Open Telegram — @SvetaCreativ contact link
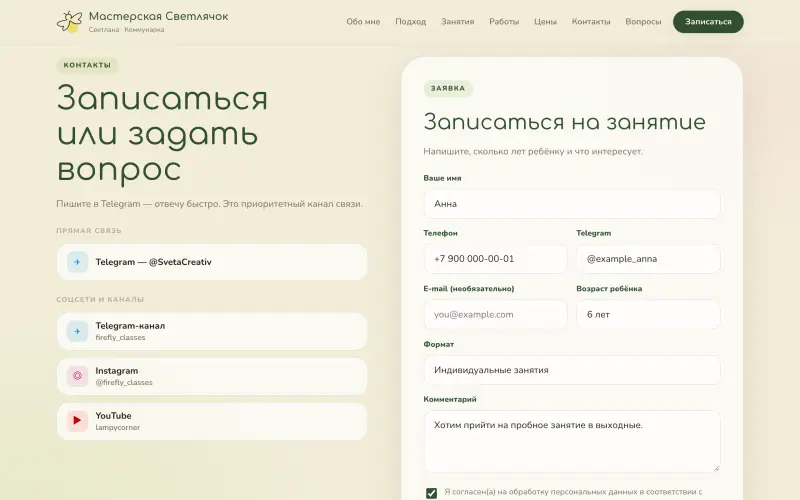The width and height of the screenshot is (800, 500). point(212,262)
